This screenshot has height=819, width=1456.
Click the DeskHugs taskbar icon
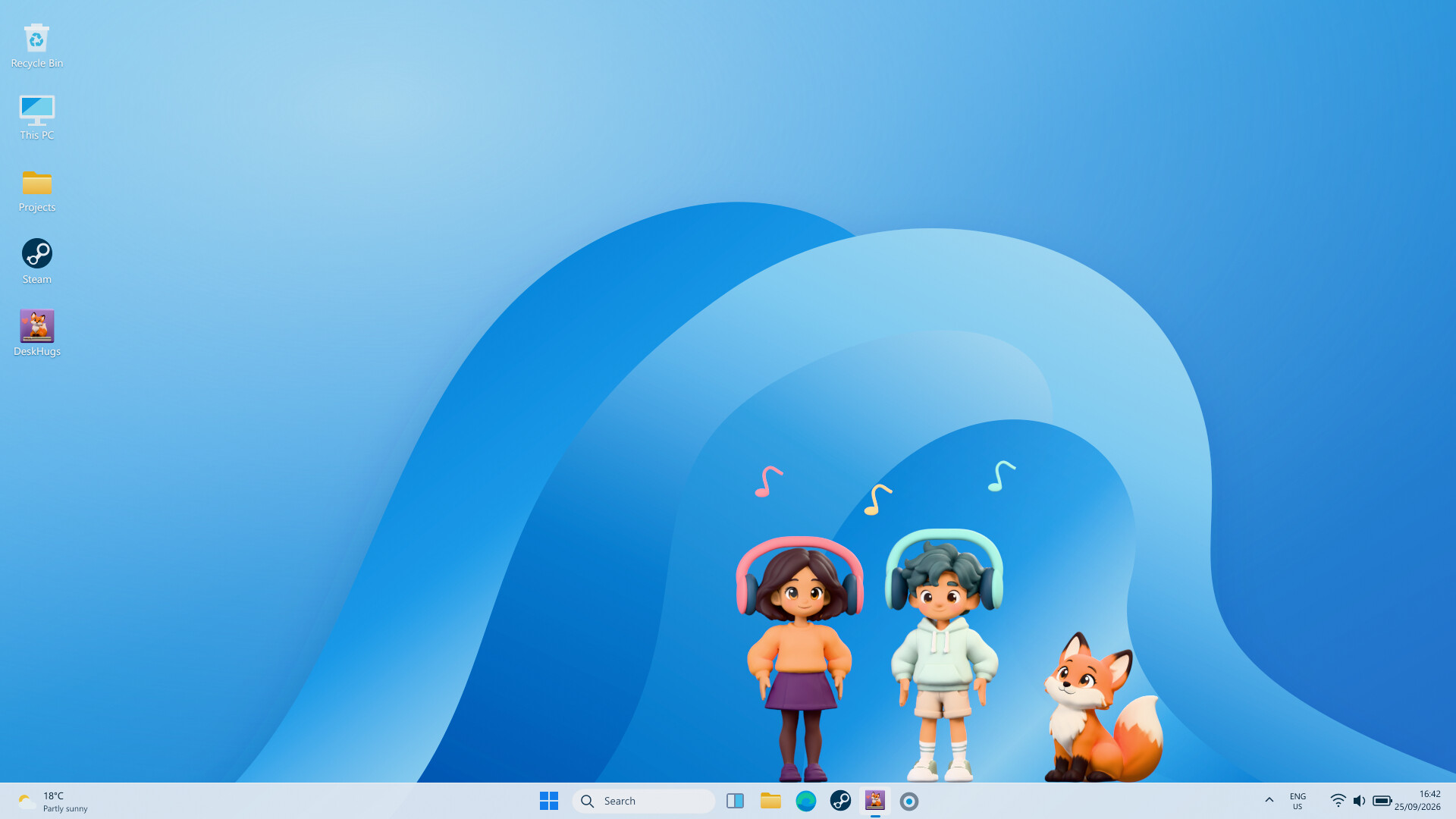(875, 801)
